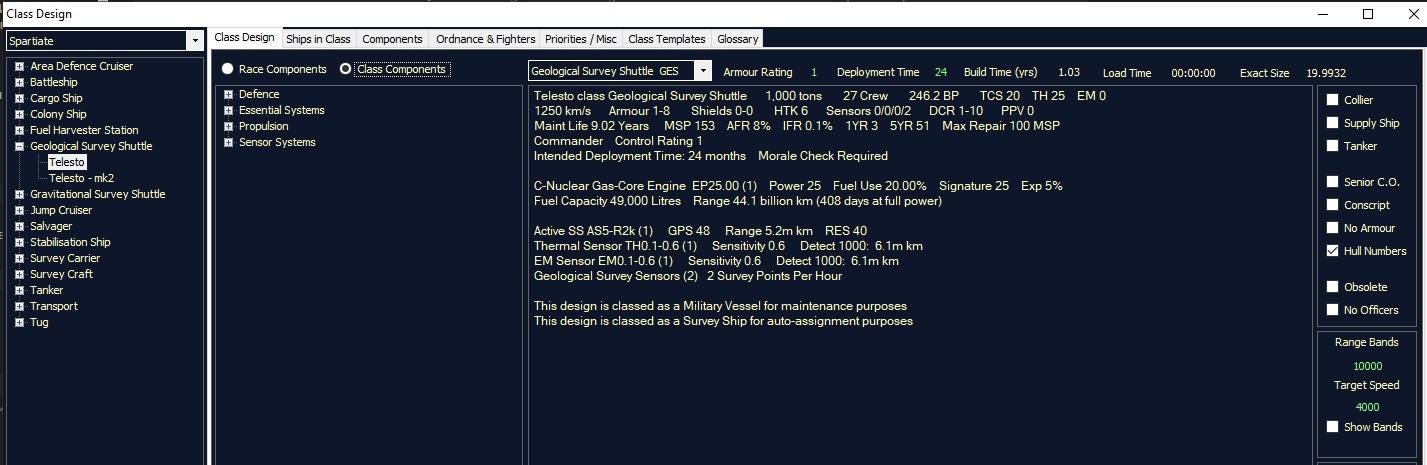
Task: Switch to the Priorities / Misc tab
Action: [x=581, y=39]
